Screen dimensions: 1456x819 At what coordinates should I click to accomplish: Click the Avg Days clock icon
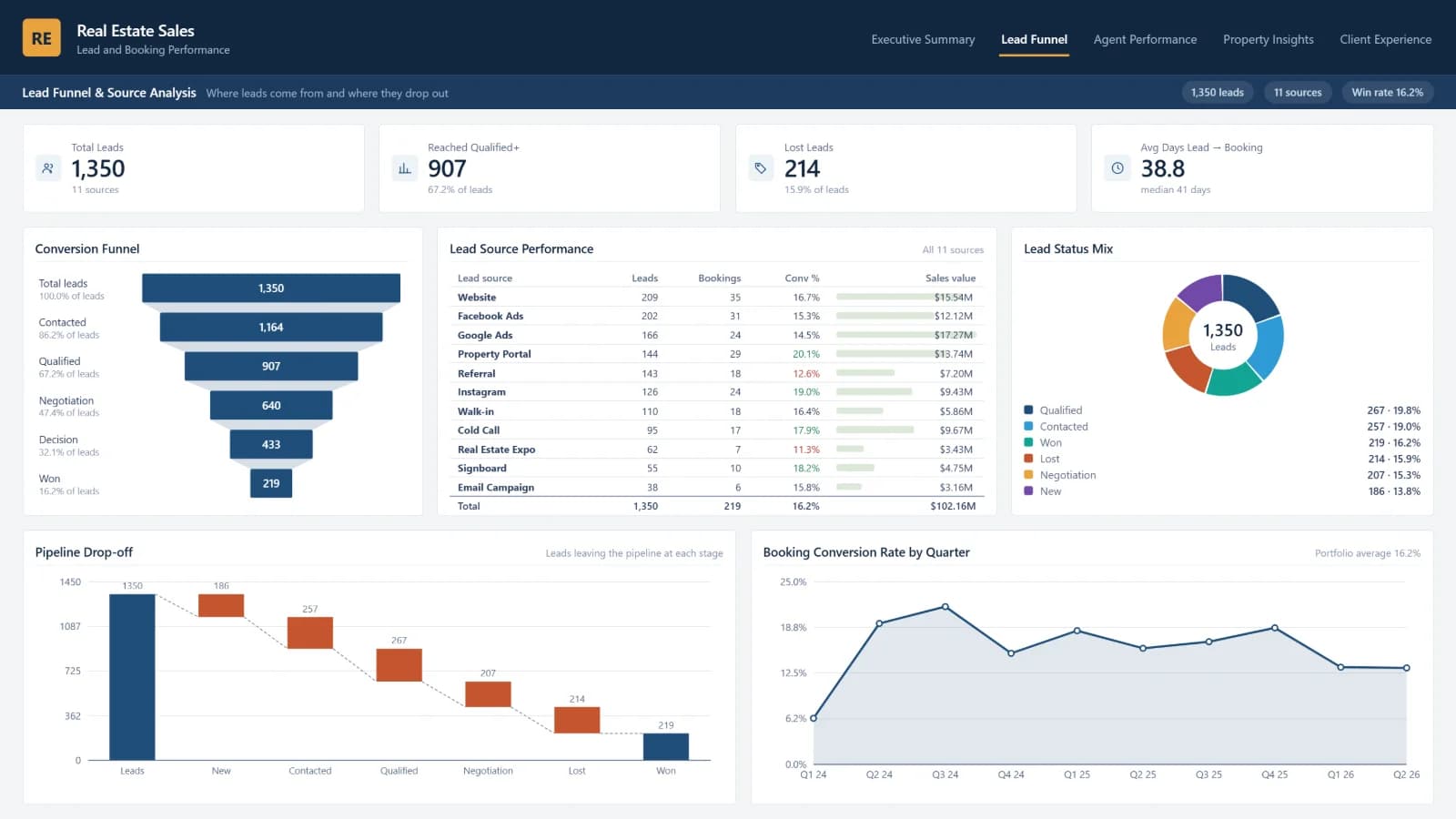1117,168
